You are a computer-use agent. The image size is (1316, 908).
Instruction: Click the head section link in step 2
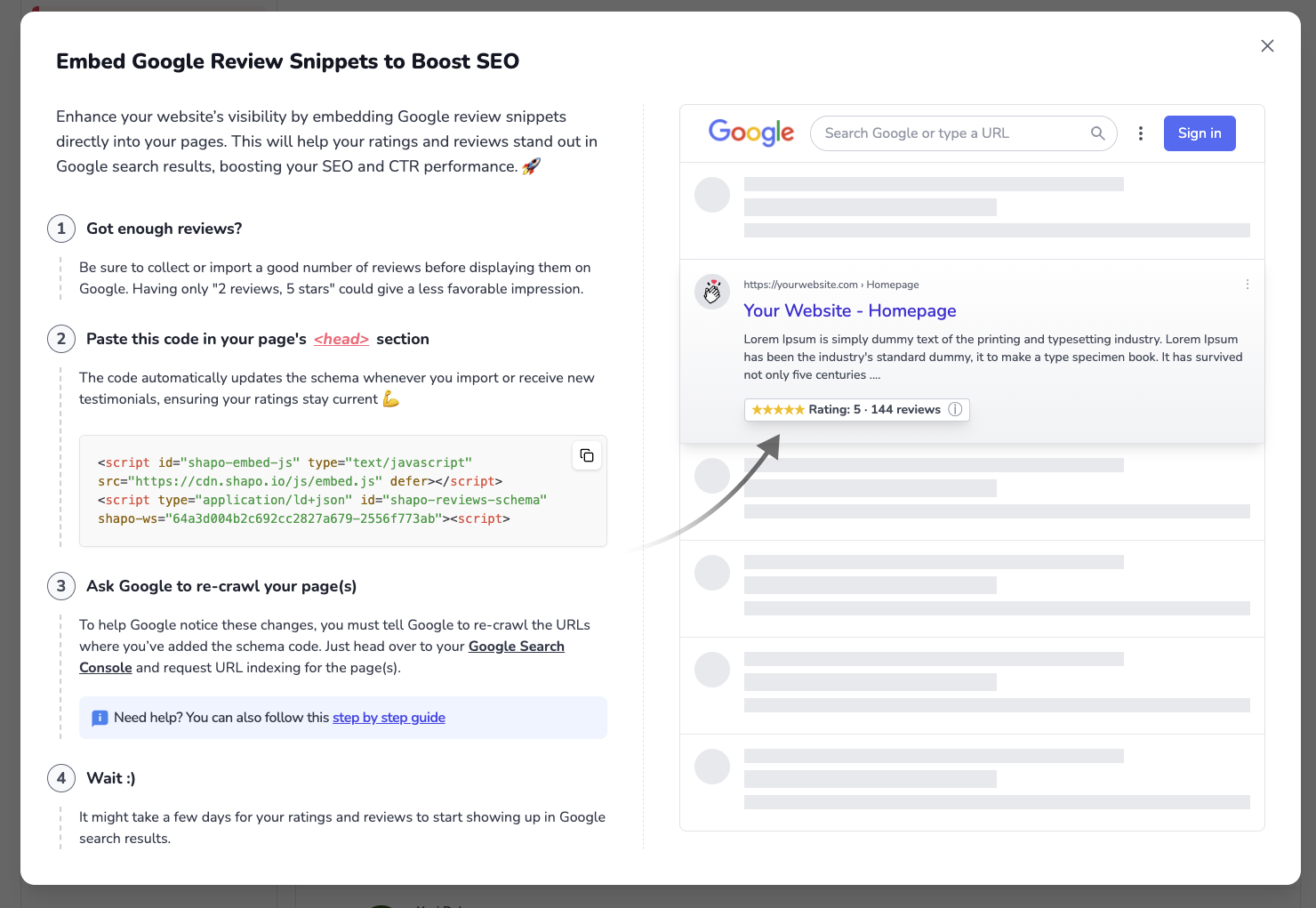pyautogui.click(x=341, y=339)
